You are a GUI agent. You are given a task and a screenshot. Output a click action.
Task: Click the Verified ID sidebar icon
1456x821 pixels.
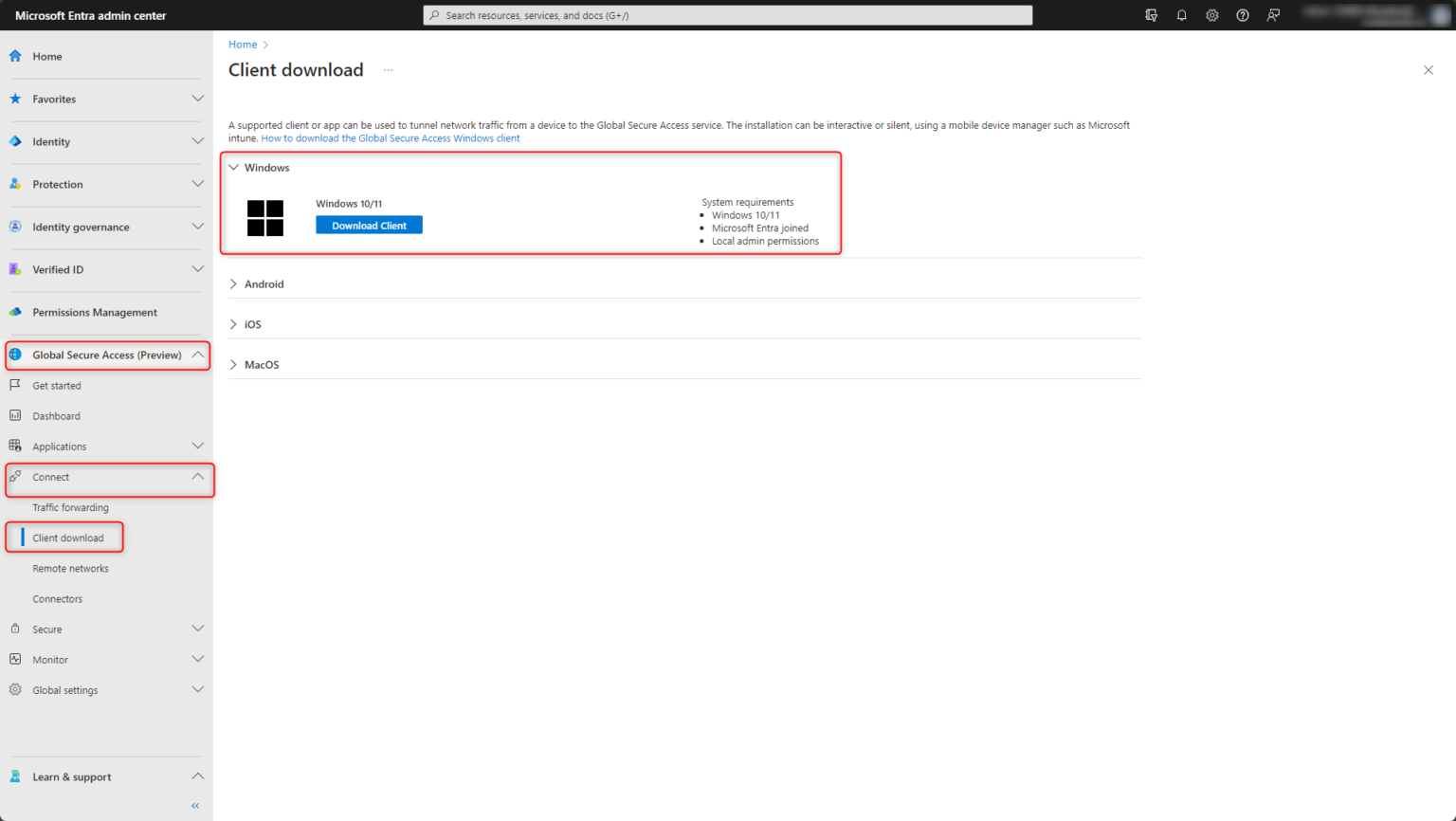coord(14,269)
